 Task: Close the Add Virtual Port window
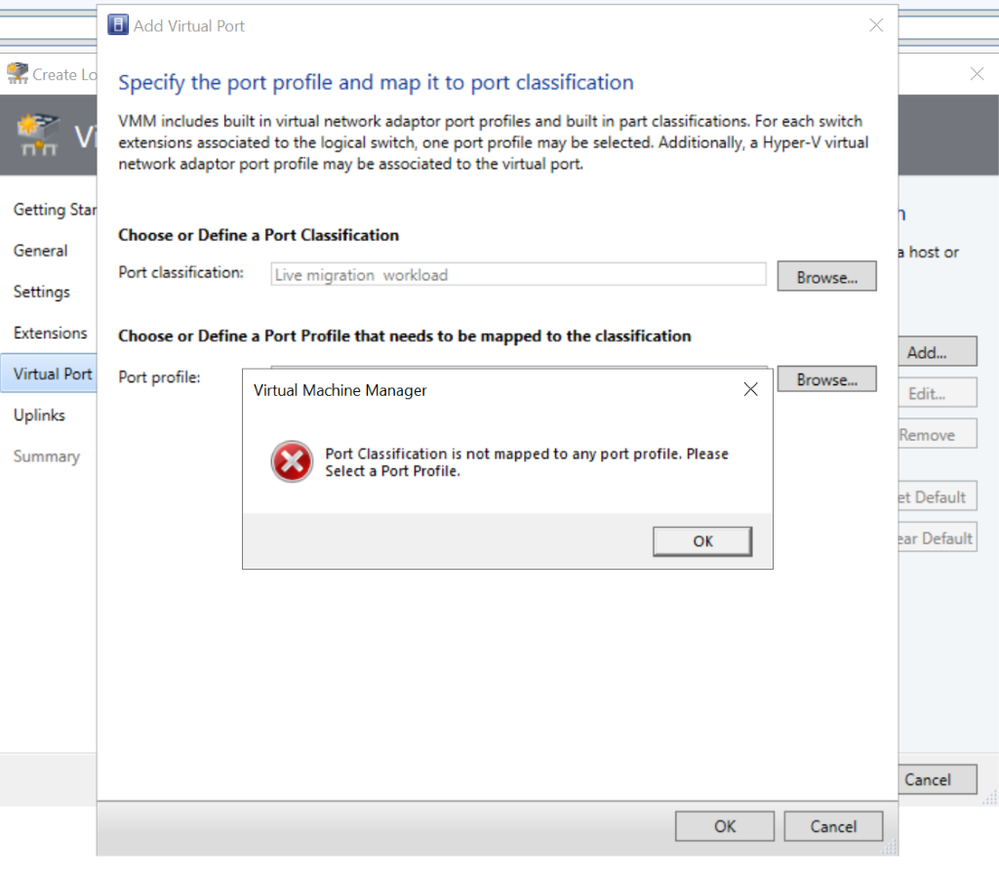click(x=876, y=25)
